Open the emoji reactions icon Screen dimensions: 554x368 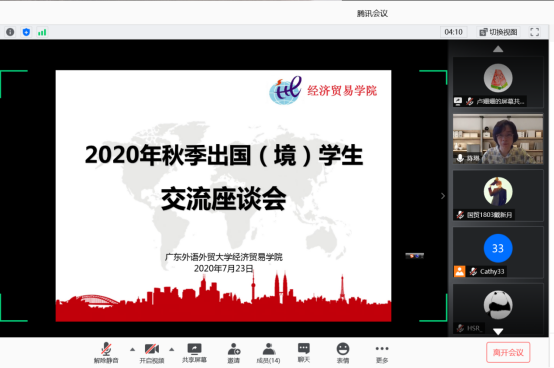[x=343, y=352]
